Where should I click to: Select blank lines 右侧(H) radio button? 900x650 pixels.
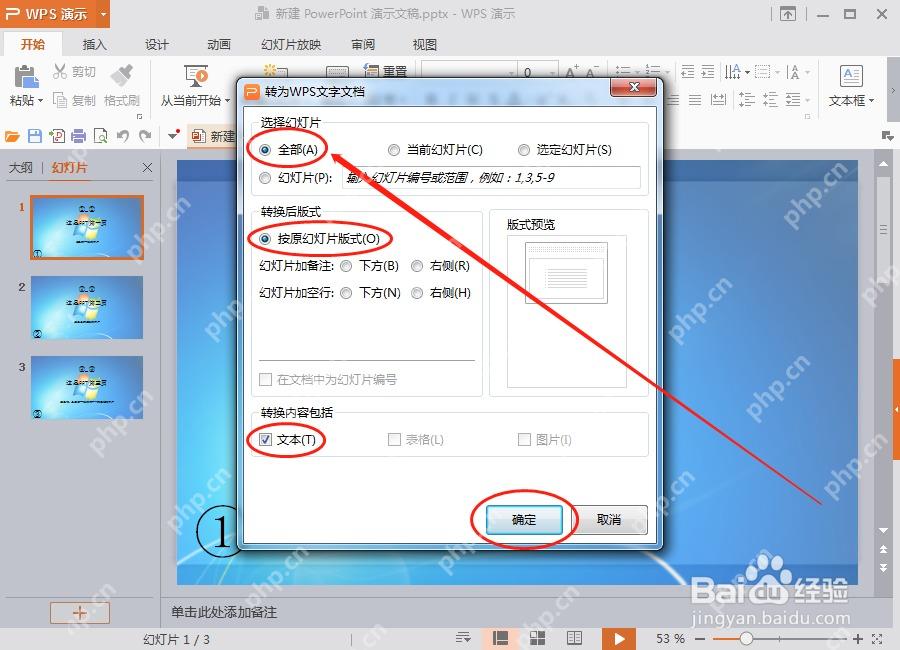(417, 293)
